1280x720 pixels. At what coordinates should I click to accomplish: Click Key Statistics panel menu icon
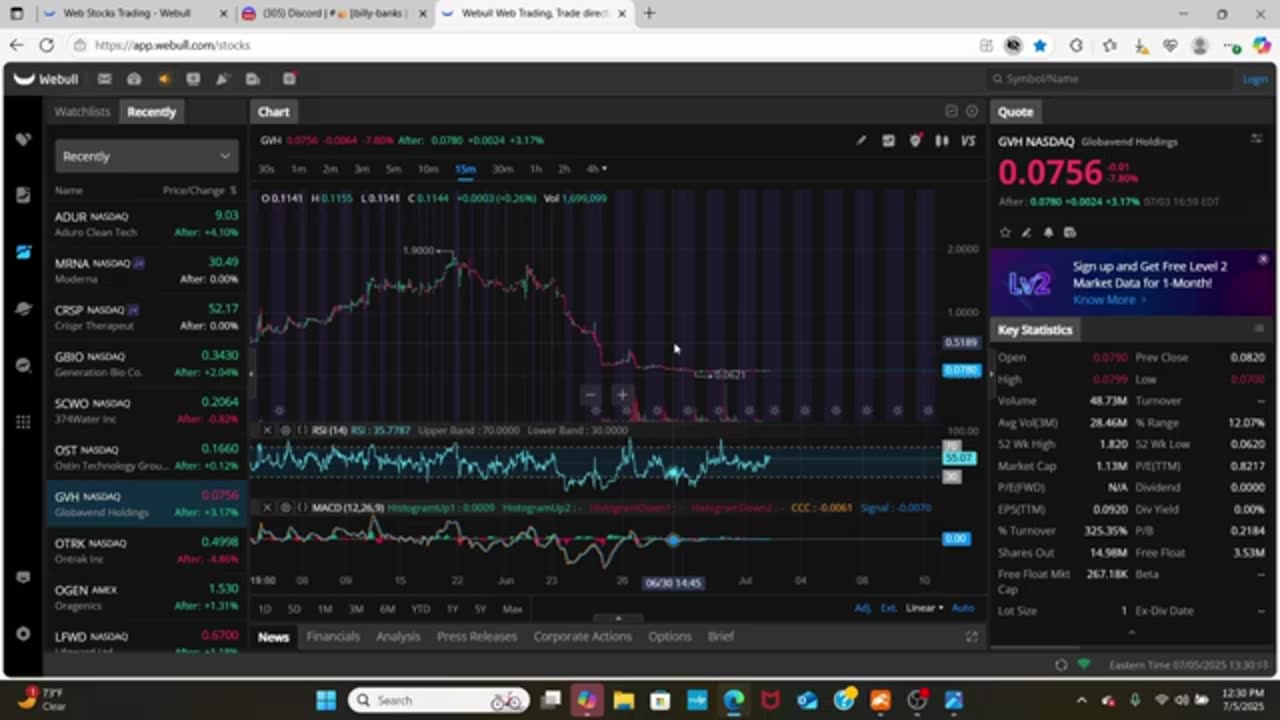(1258, 329)
